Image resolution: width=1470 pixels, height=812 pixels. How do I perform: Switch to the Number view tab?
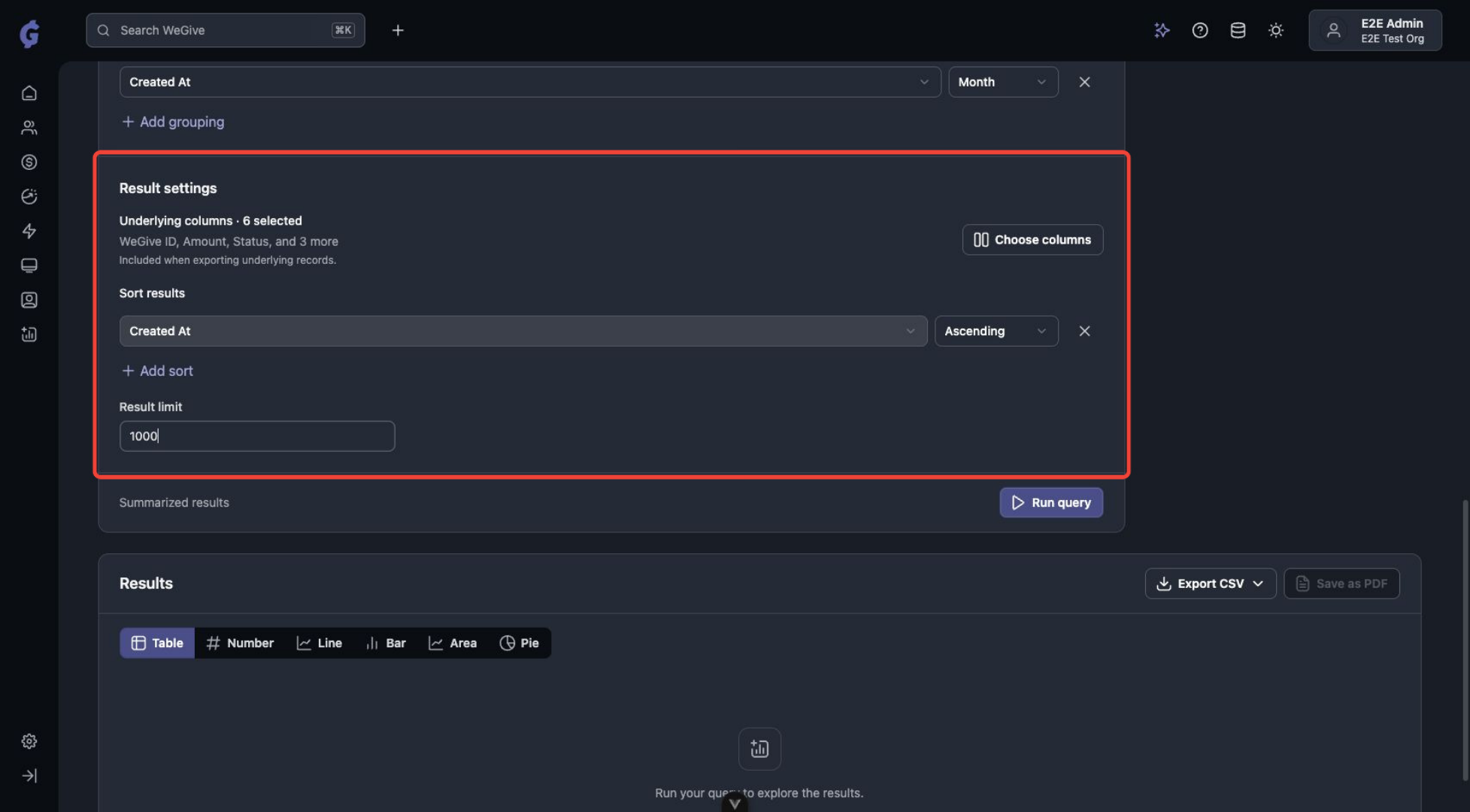pyautogui.click(x=240, y=643)
